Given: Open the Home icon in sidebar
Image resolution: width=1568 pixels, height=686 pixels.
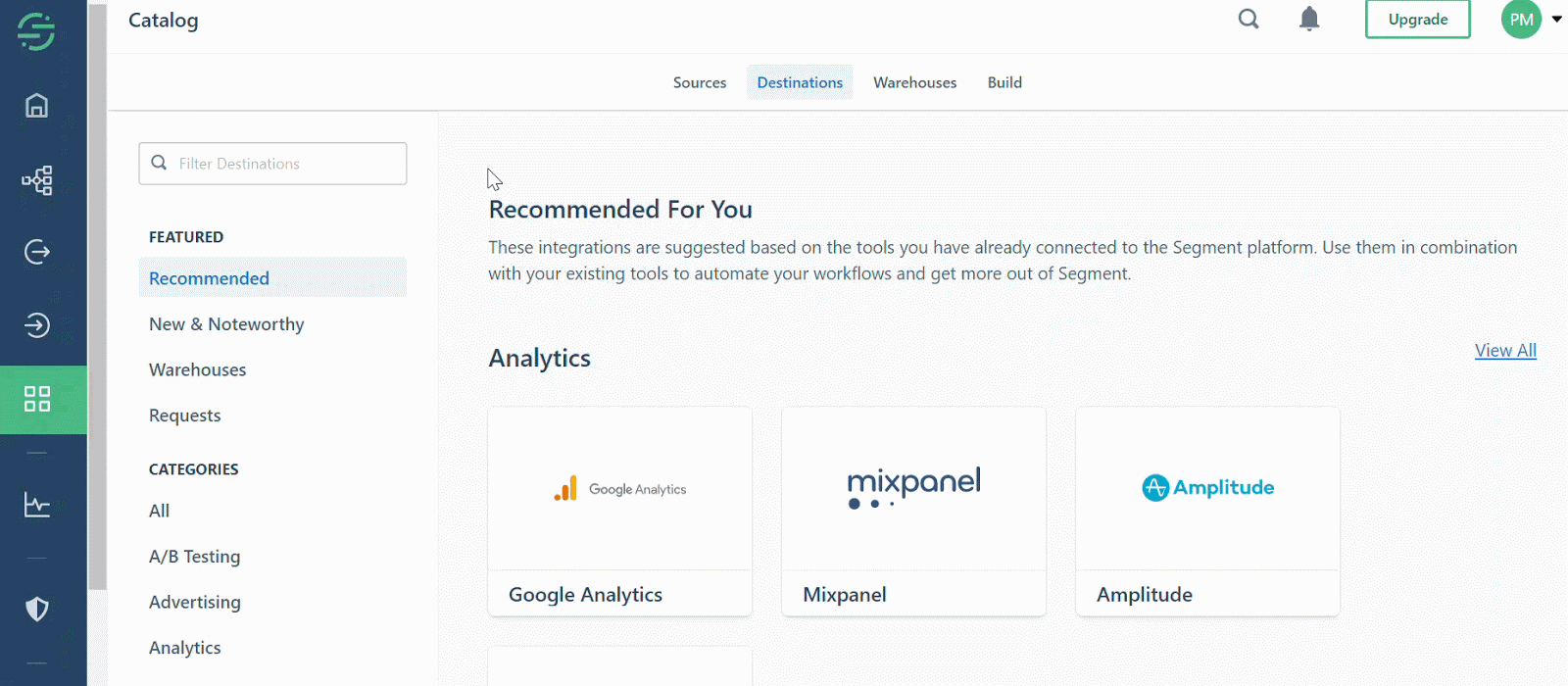Looking at the screenshot, I should pyautogui.click(x=36, y=105).
